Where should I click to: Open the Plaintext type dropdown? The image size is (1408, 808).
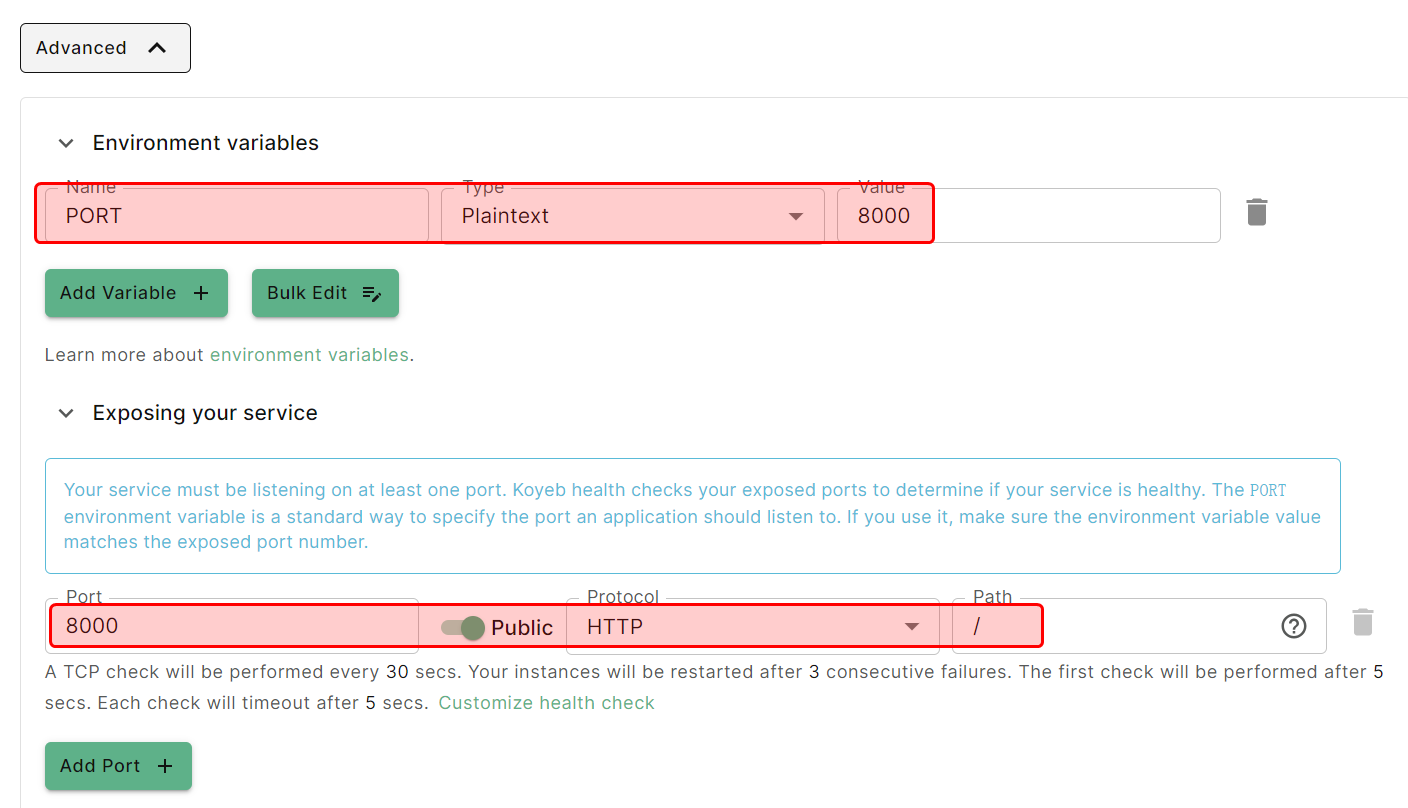coord(632,216)
